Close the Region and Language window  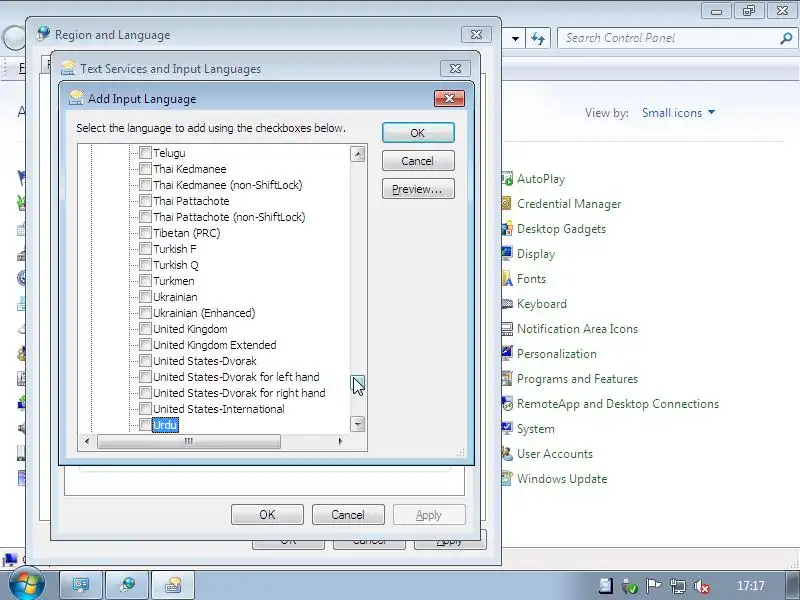[476, 34]
